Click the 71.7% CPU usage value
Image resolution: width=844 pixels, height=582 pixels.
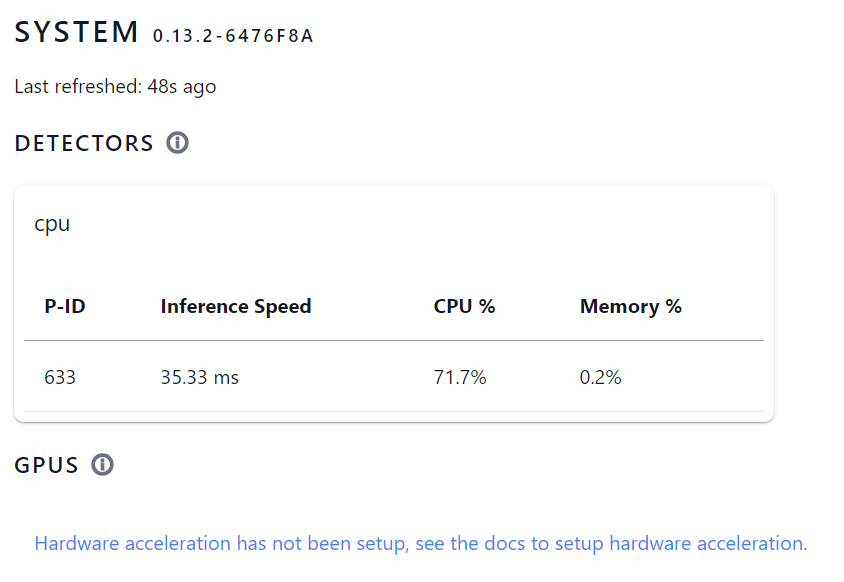coord(460,377)
